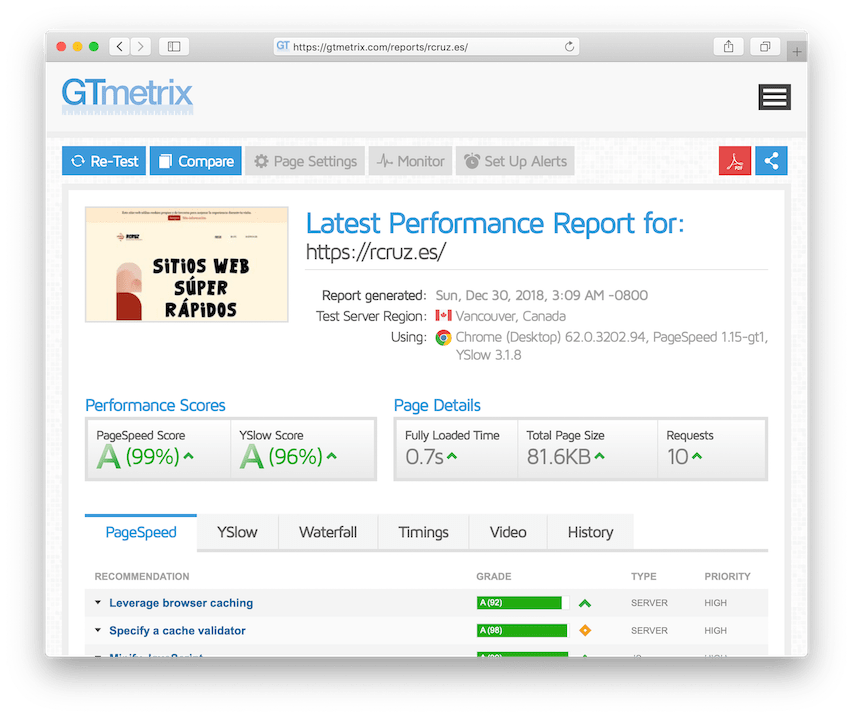The width and height of the screenshot is (853, 717).
Task: Click the GRADE column header
Action: click(494, 576)
